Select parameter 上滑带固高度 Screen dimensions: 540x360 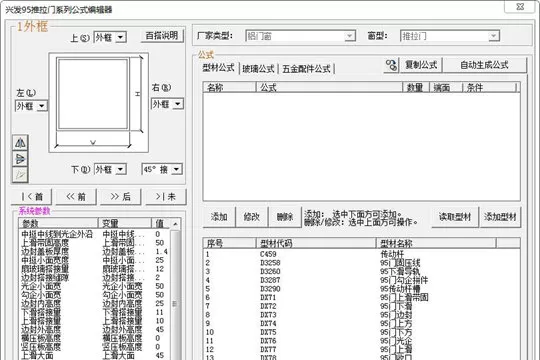pyautogui.click(x=95, y=243)
